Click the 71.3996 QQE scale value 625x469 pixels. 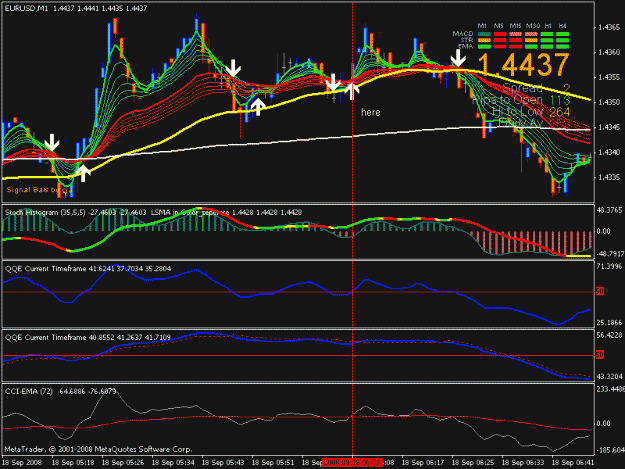coord(609,267)
